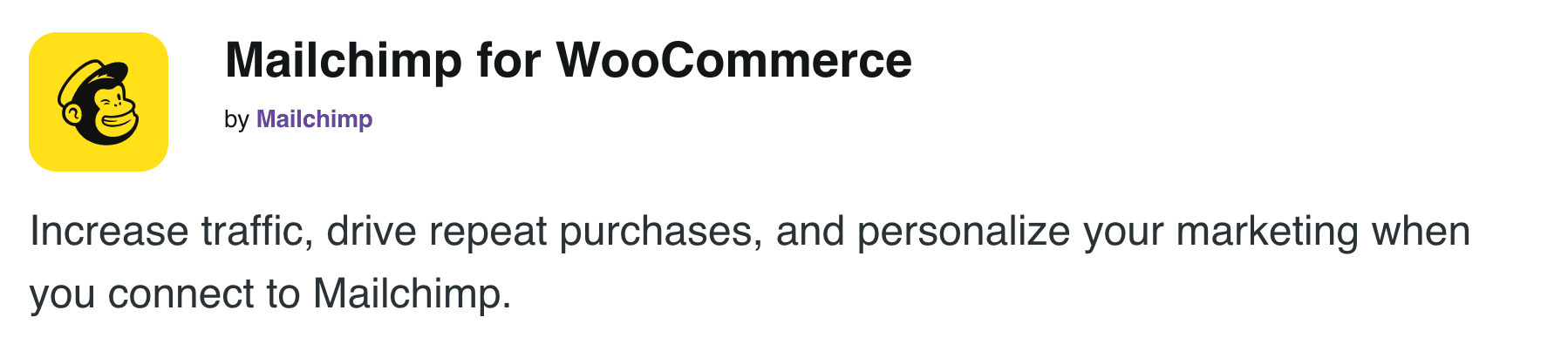Click the chimp's ear in the logo
This screenshot has width=1568, height=344.
tap(72, 112)
